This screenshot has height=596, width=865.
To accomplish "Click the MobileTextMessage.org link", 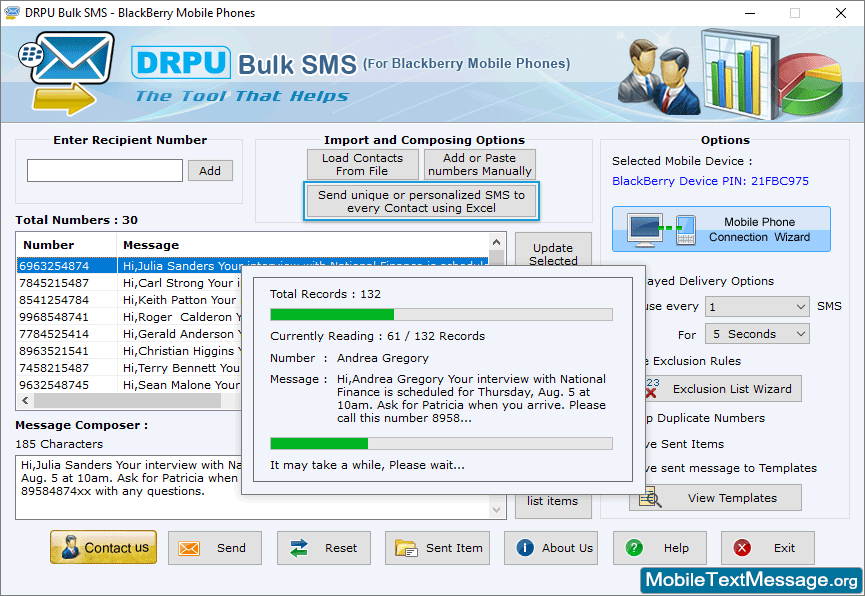I will coord(751,580).
